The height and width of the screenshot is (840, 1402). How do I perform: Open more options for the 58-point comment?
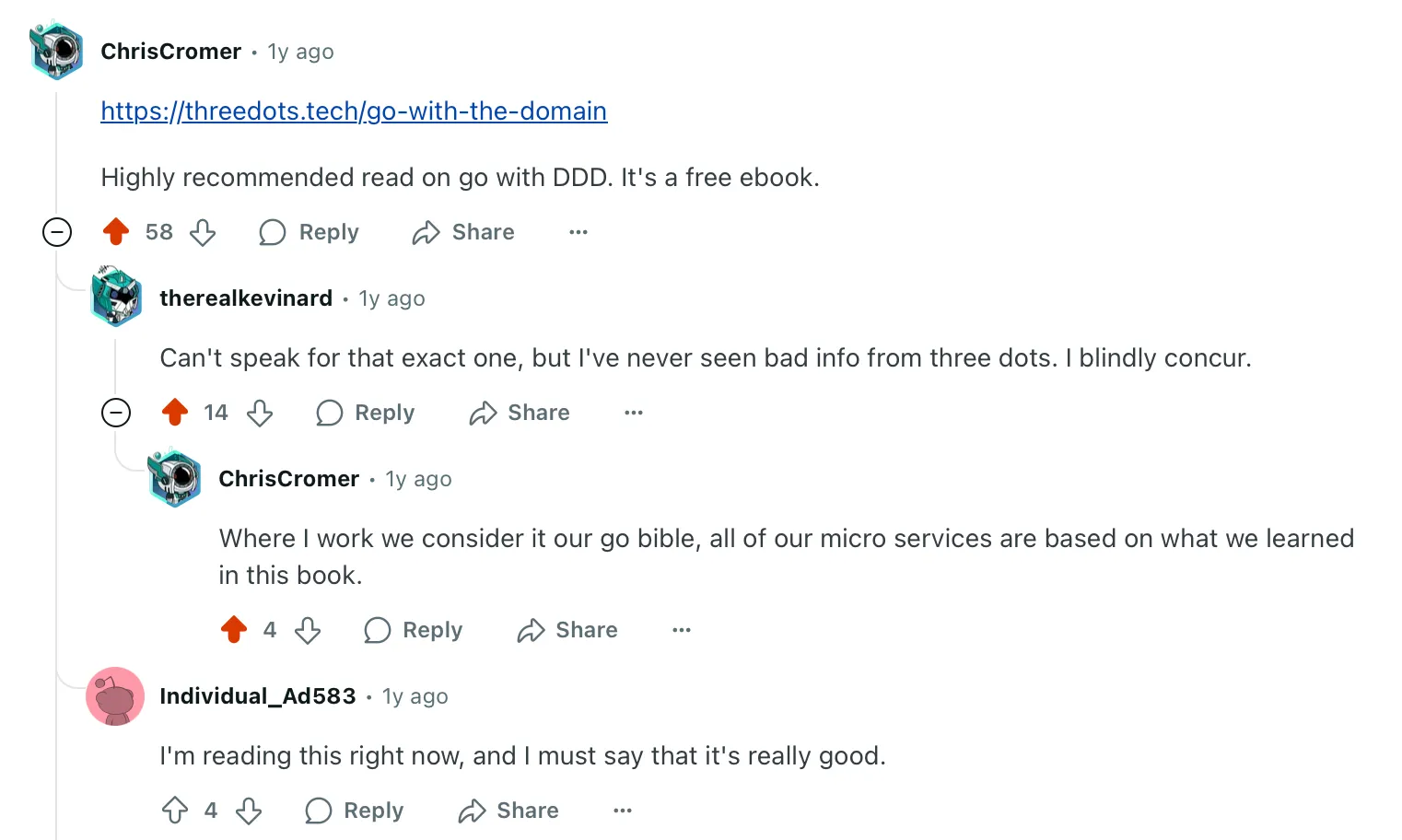pos(578,232)
